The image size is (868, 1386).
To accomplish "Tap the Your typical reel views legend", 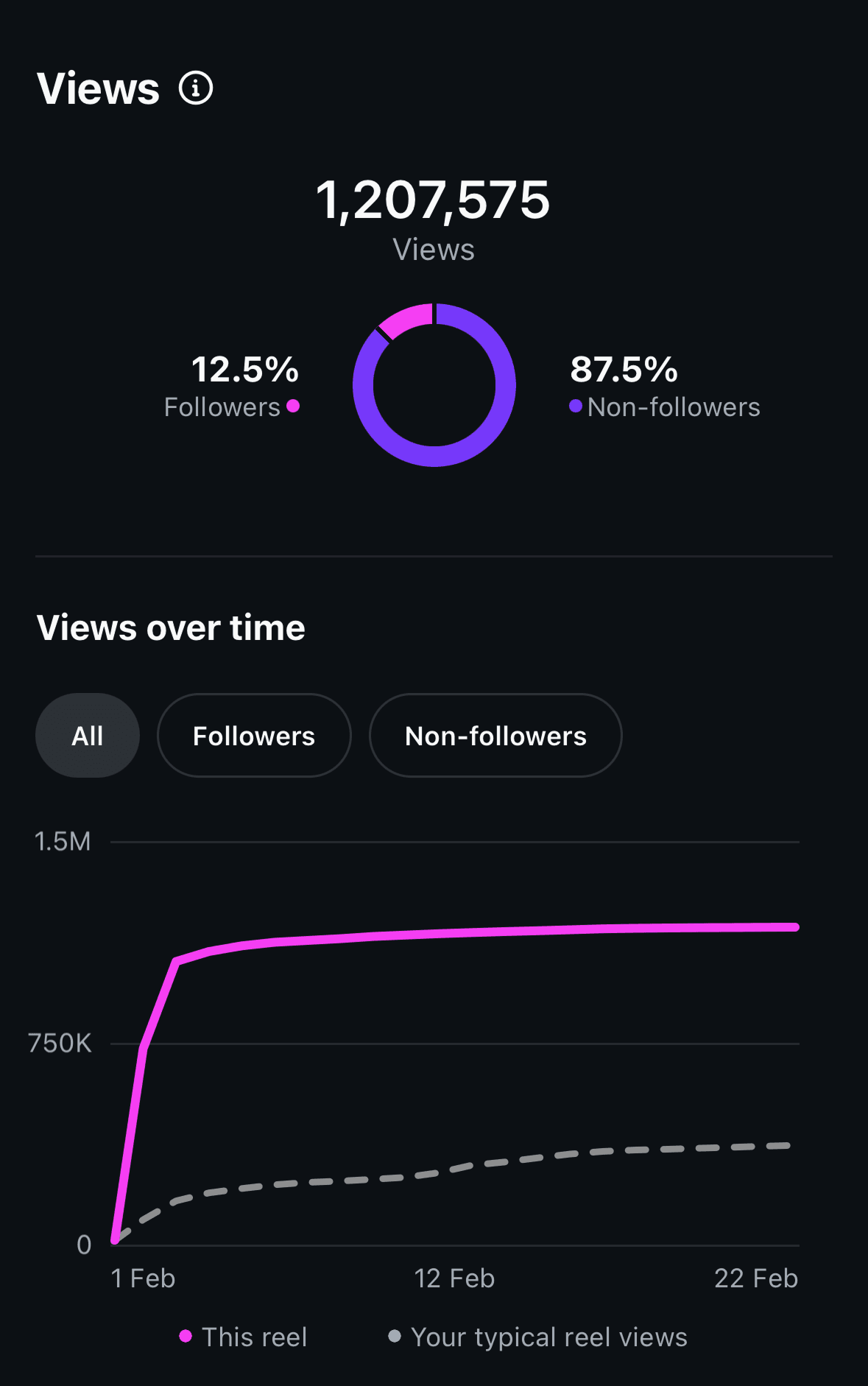I will tap(548, 1337).
